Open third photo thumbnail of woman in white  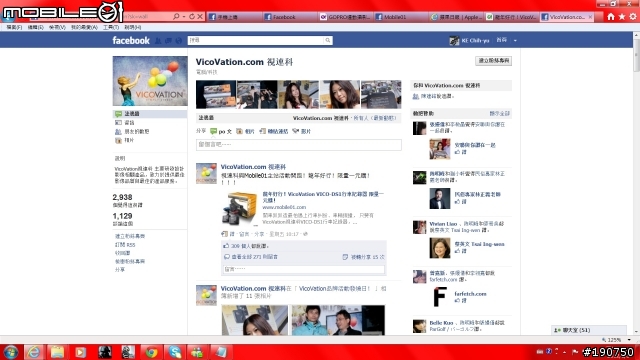click(x=298, y=94)
